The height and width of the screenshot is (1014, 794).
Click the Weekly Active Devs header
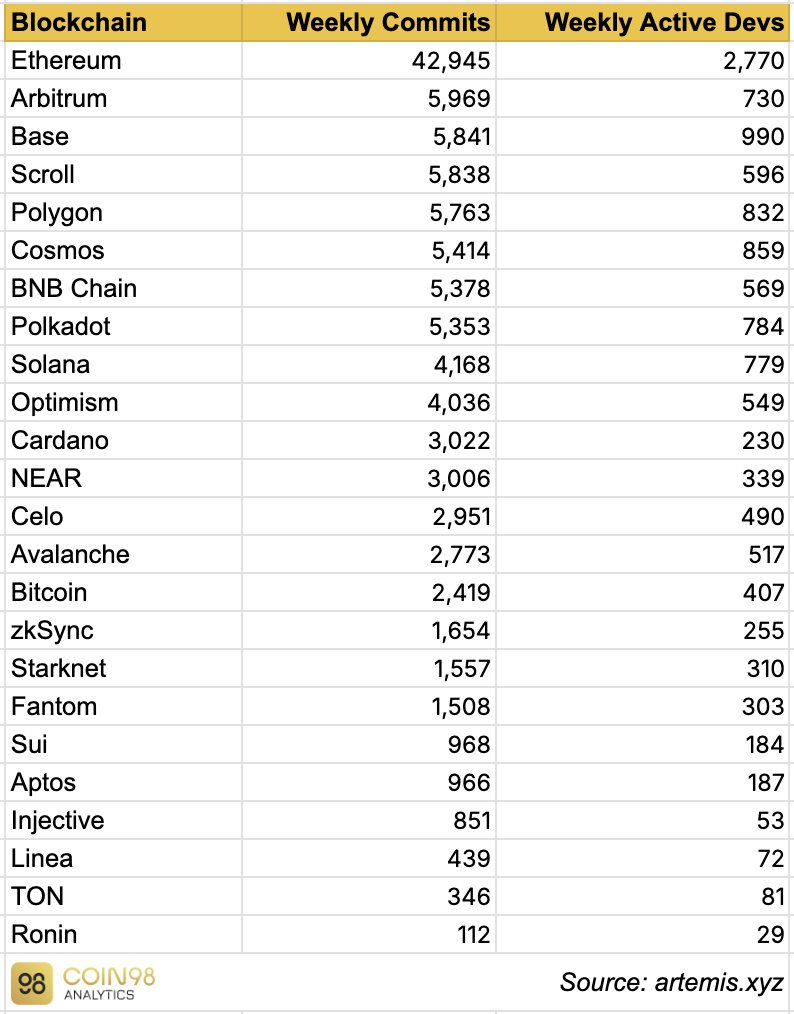664,22
